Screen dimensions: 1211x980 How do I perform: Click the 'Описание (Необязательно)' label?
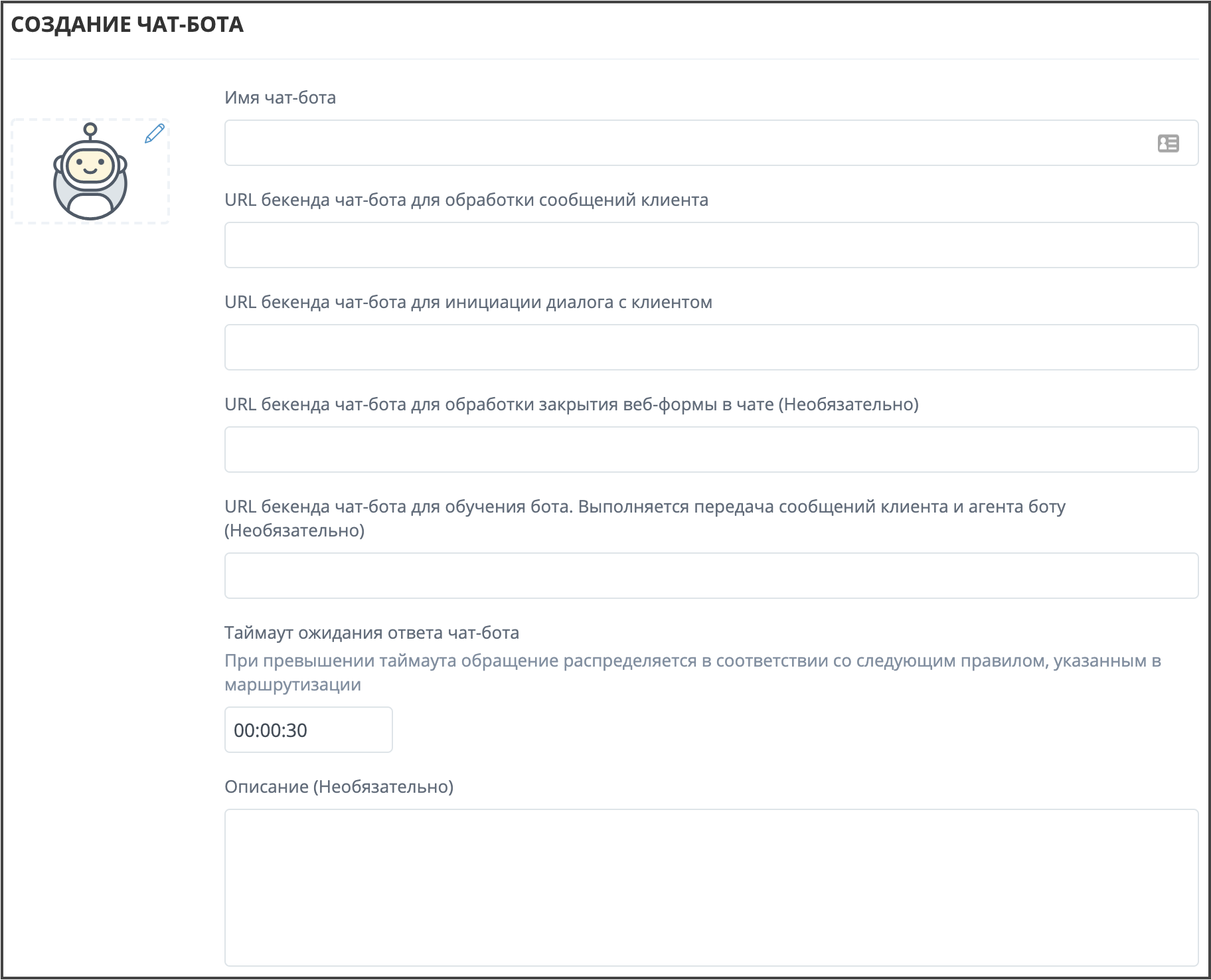[339, 787]
